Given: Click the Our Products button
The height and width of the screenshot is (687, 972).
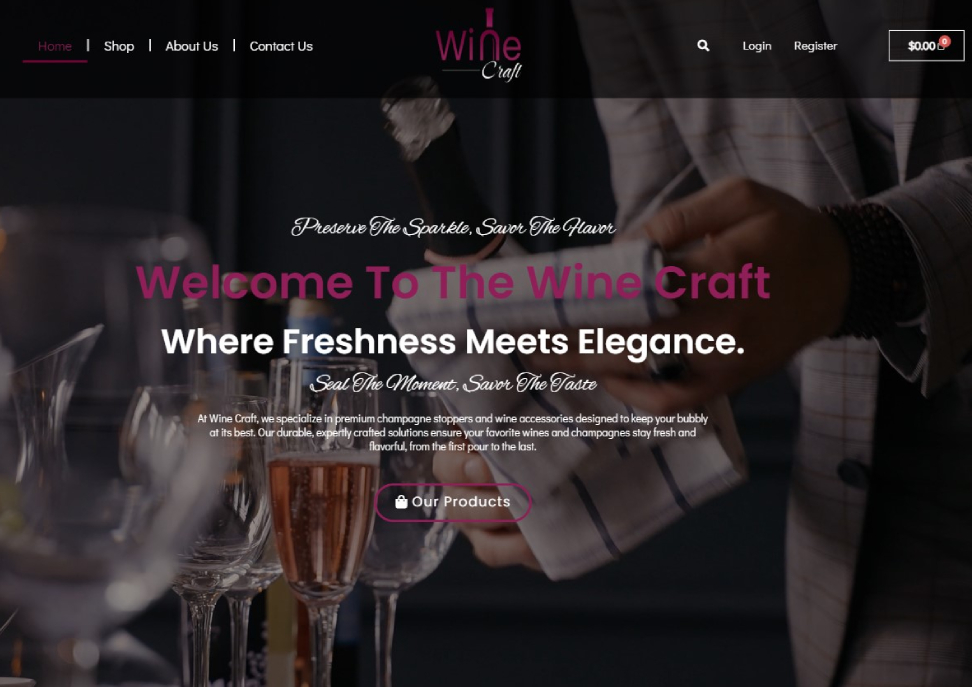Looking at the screenshot, I should point(453,502).
